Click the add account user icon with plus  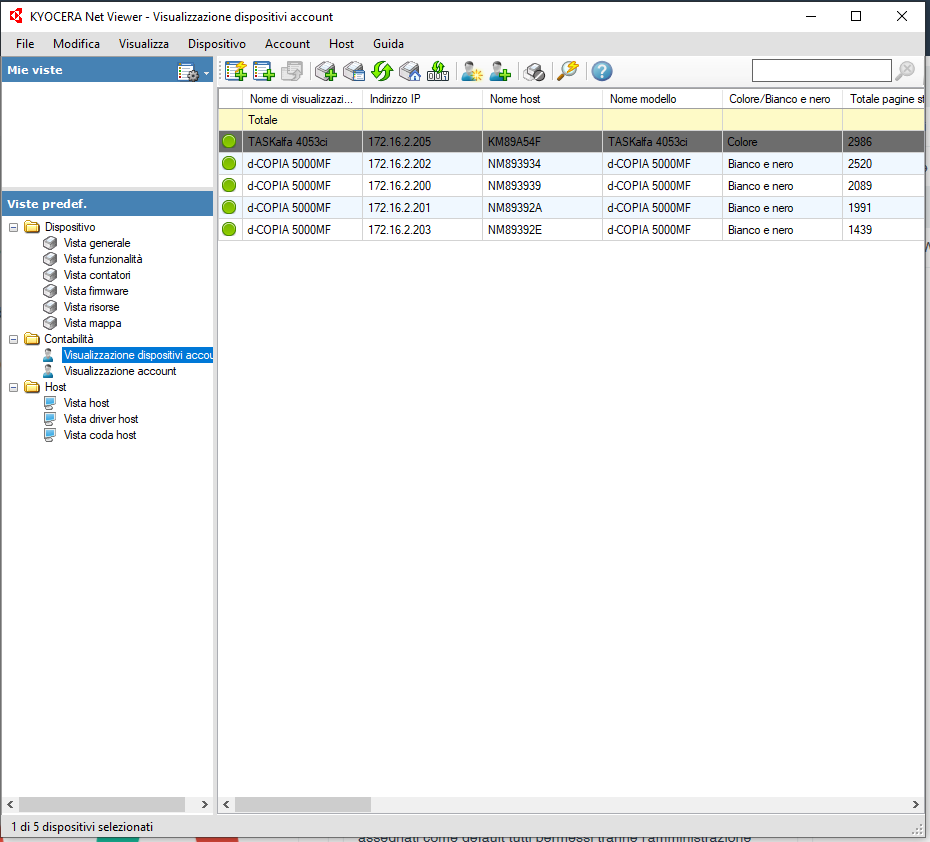tap(500, 71)
